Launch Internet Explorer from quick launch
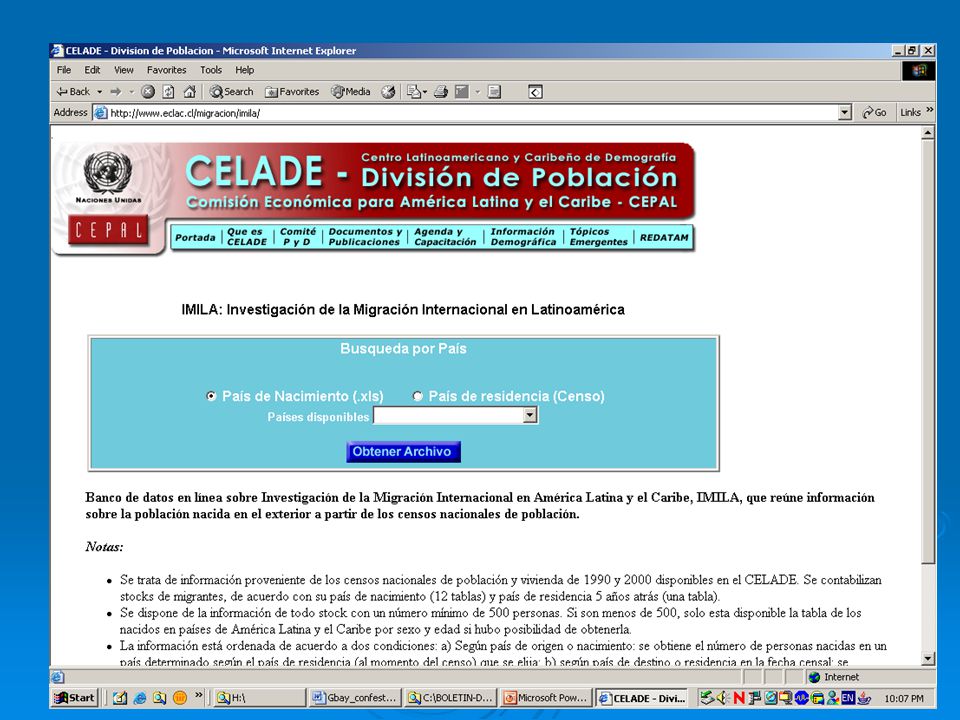 140,697
